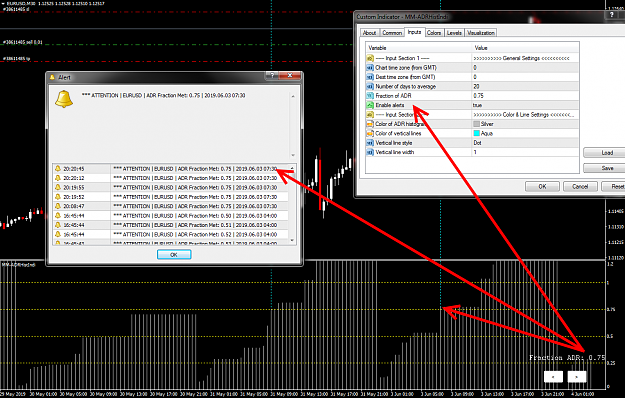Switch to the Colors tab
The width and height of the screenshot is (625, 398).
coord(434,33)
